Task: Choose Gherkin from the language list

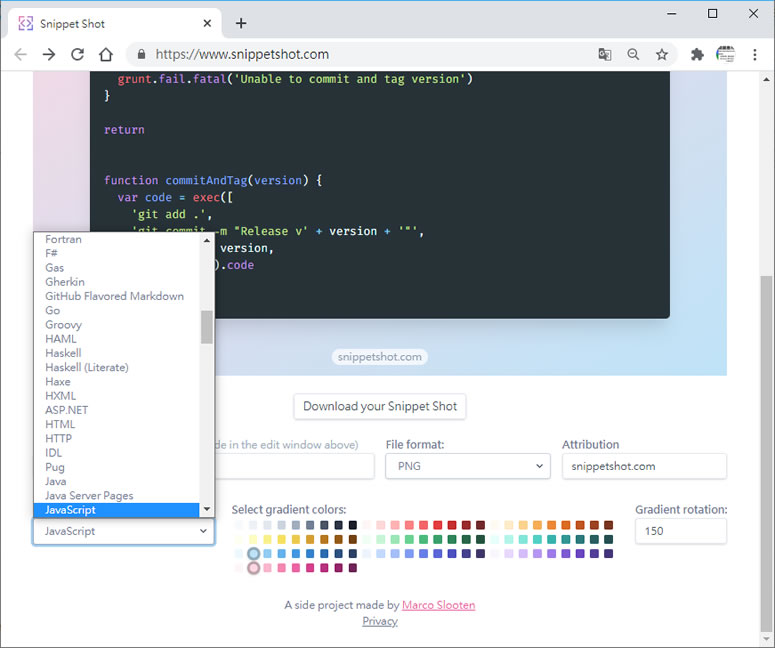Action: pyautogui.click(x=116, y=282)
